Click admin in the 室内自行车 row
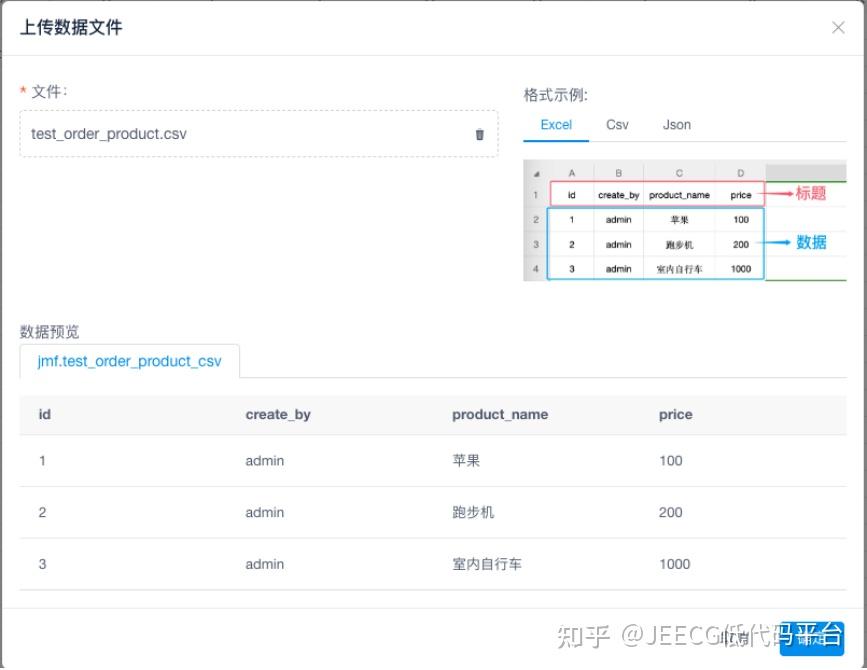 pyautogui.click(x=264, y=564)
